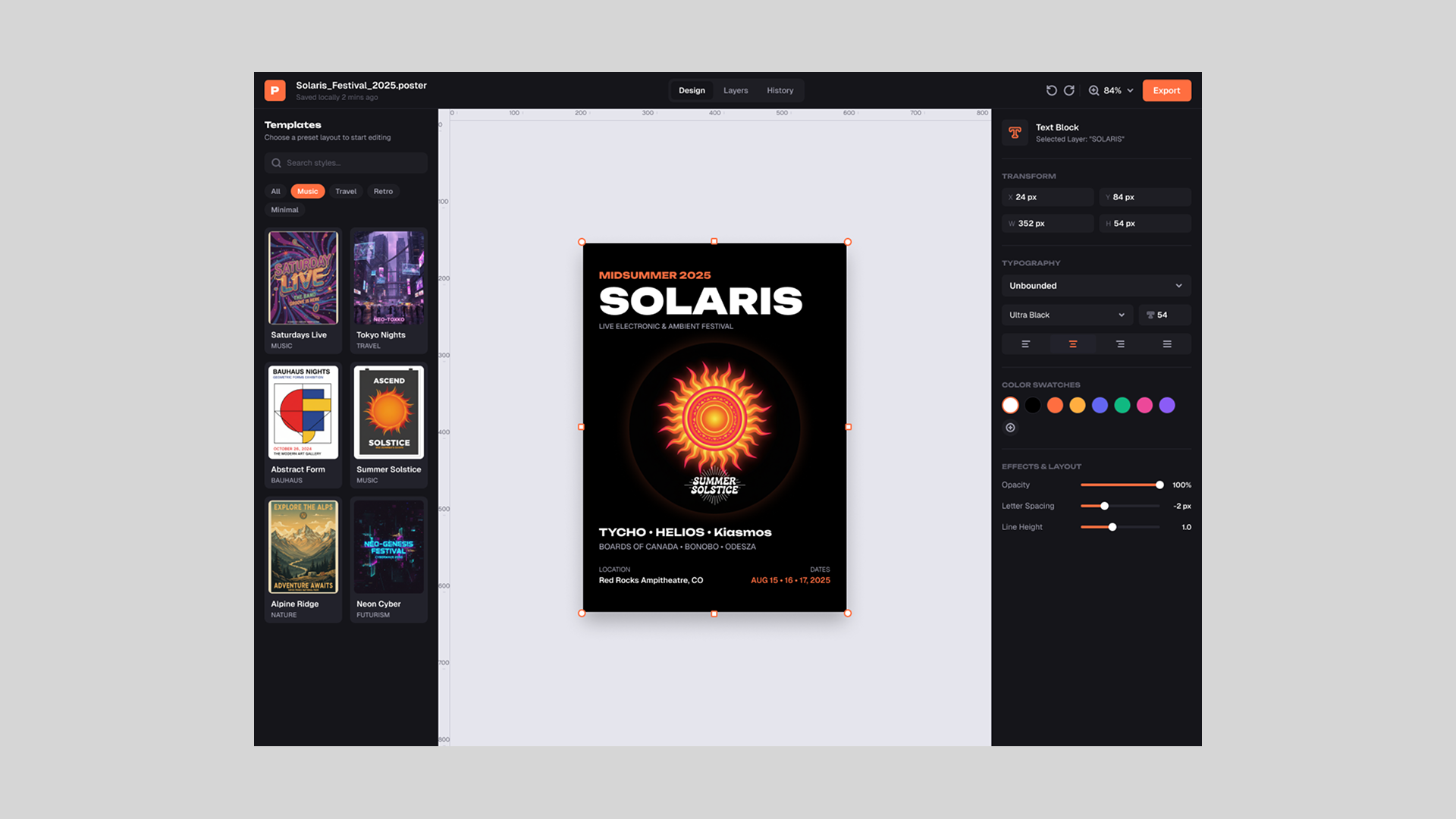Viewport: 1456px width, 819px height.
Task: Open the Unbounded font family dropdown
Action: (x=1097, y=286)
